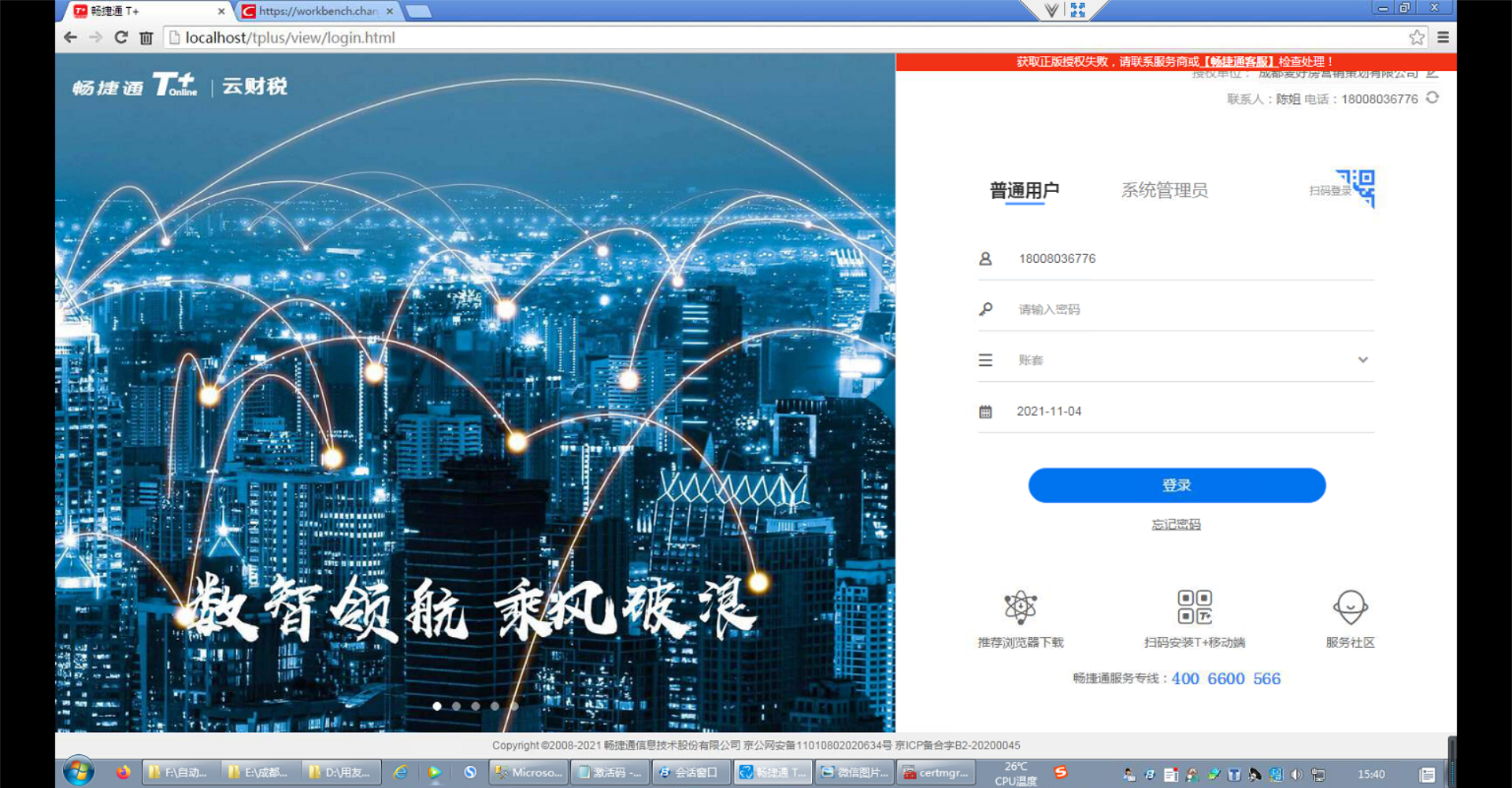Open 扫码安装T+移动端 link text
1512x788 pixels.
click(x=1195, y=642)
